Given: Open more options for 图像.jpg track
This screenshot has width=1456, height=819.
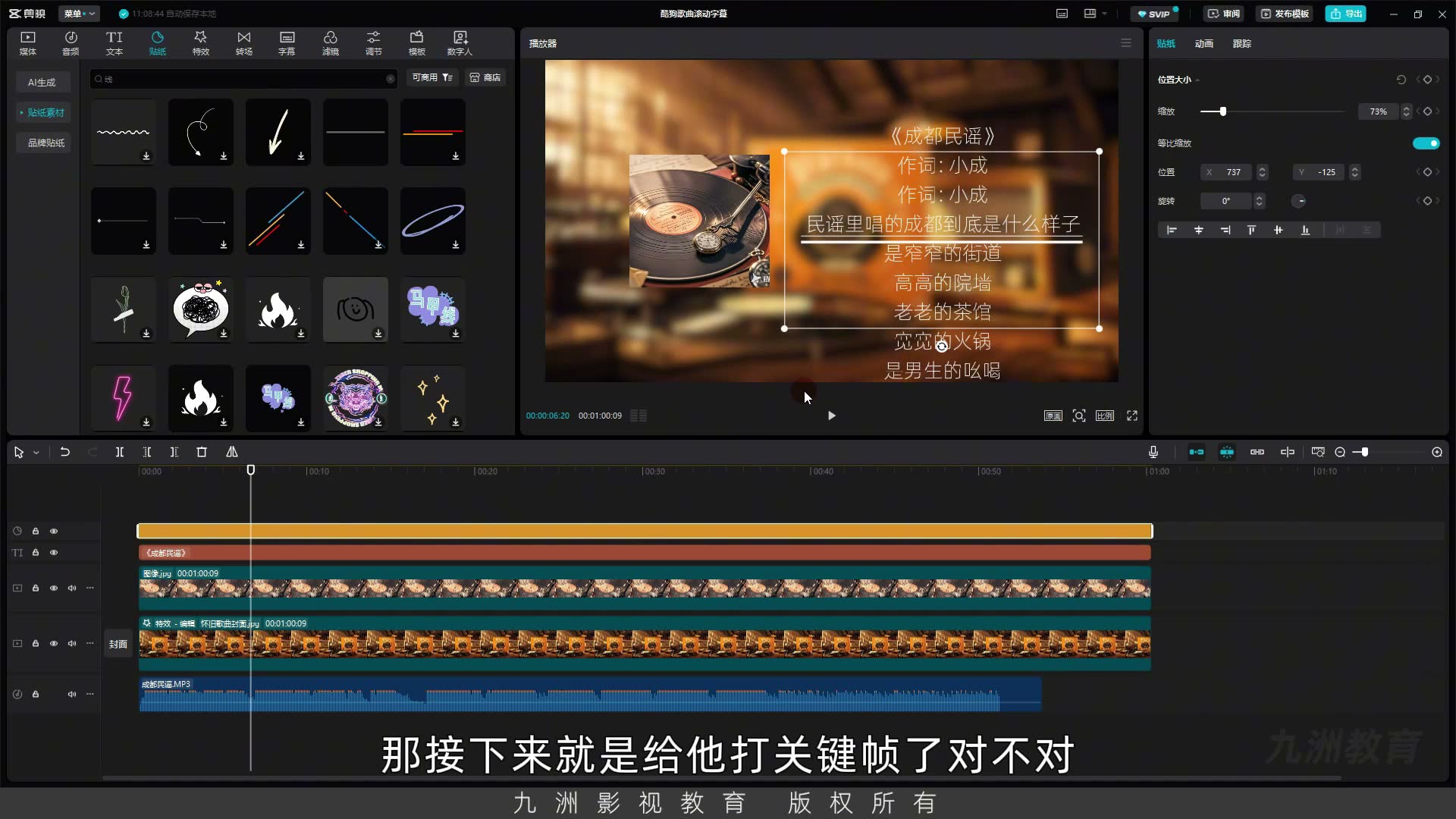Looking at the screenshot, I should (x=90, y=588).
